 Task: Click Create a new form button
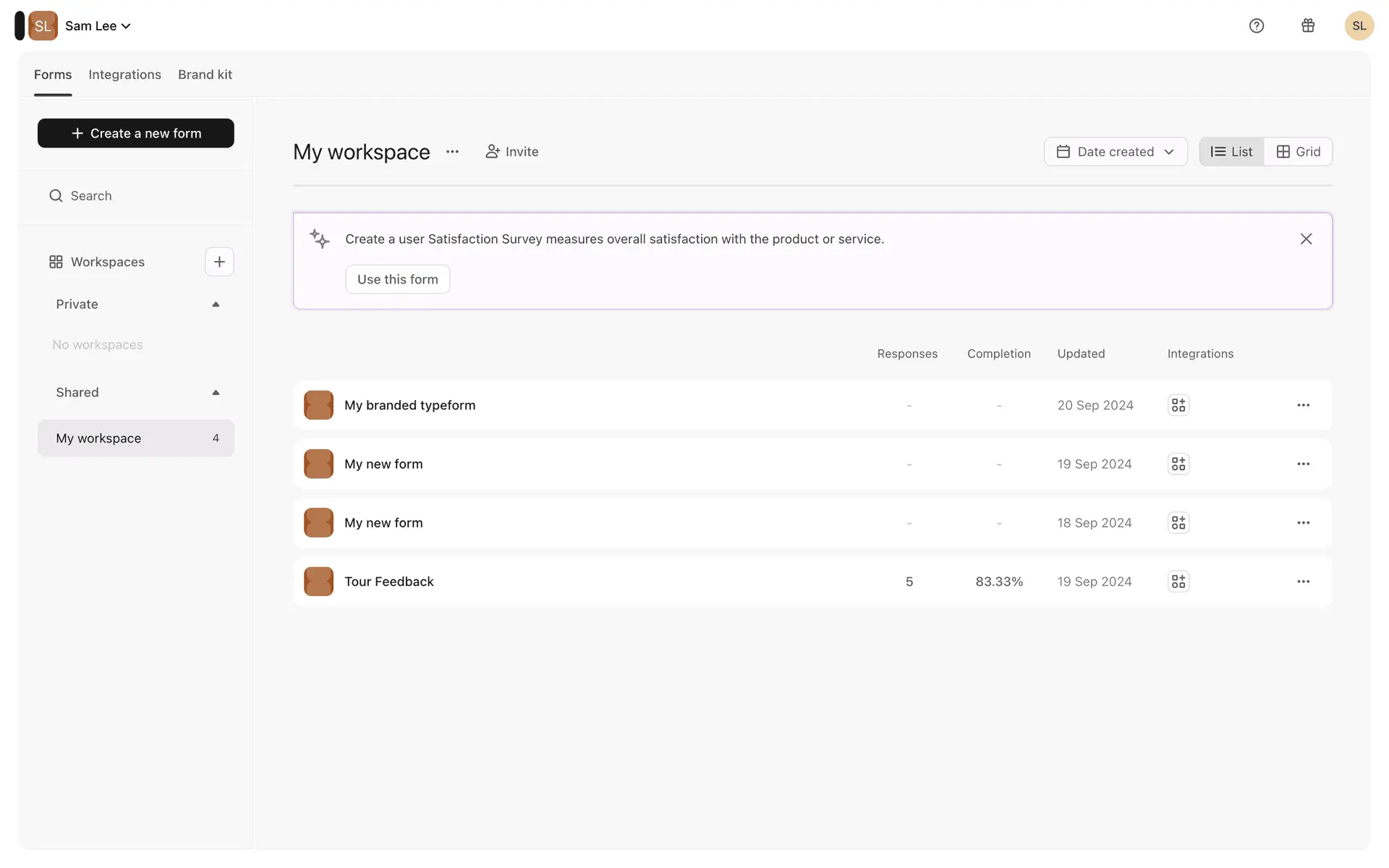click(136, 133)
